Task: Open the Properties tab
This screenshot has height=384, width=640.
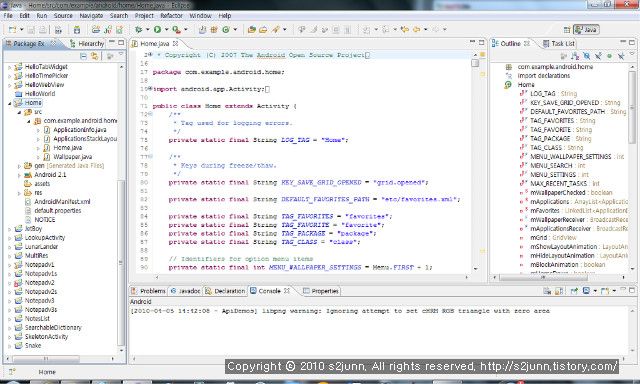Action: 321,291
